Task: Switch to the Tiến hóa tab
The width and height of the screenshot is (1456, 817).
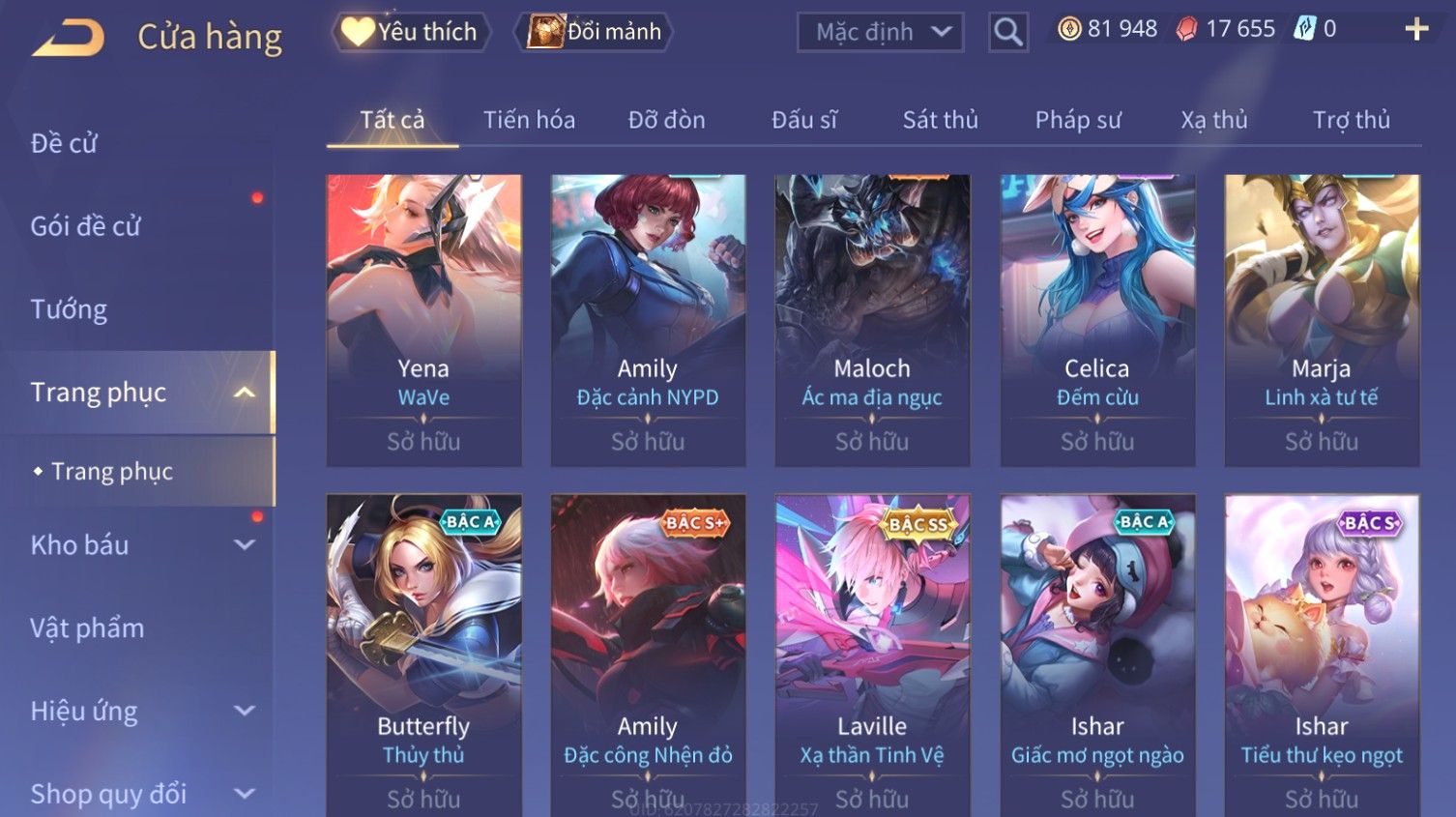Action: [x=529, y=120]
